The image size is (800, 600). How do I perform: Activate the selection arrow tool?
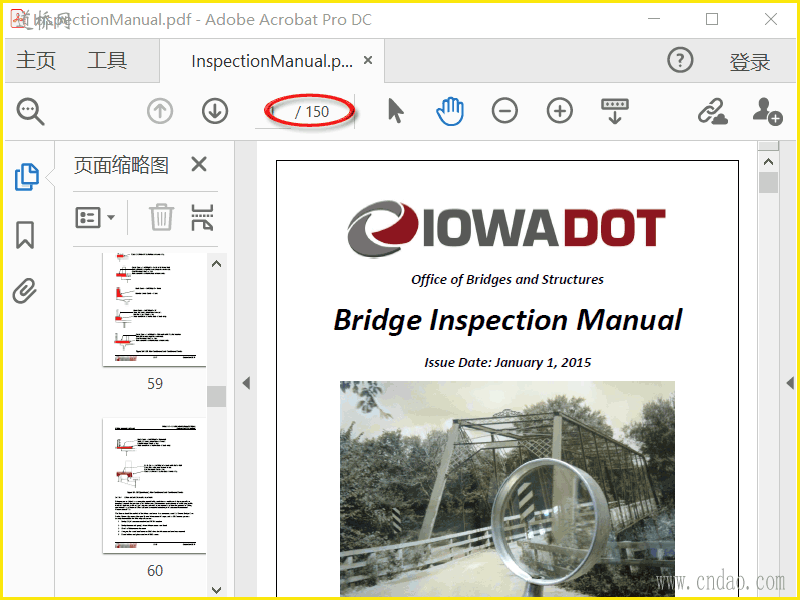[x=395, y=111]
